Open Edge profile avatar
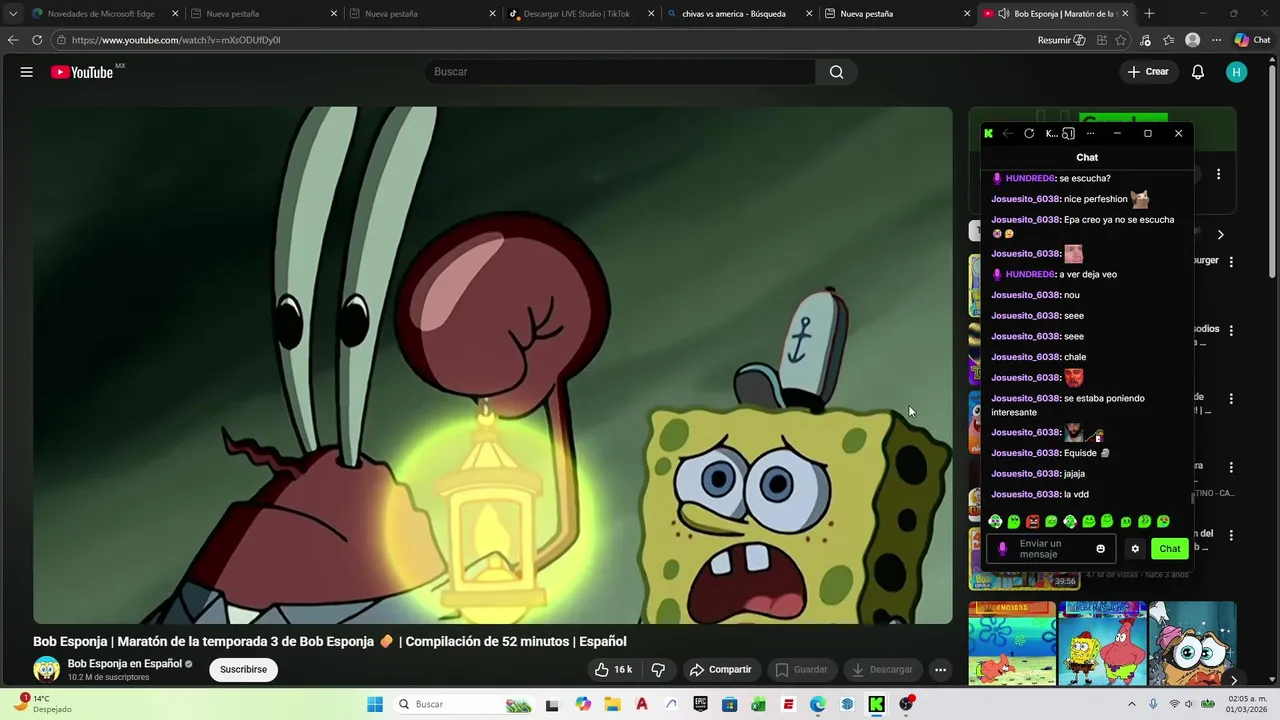 [x=1192, y=40]
